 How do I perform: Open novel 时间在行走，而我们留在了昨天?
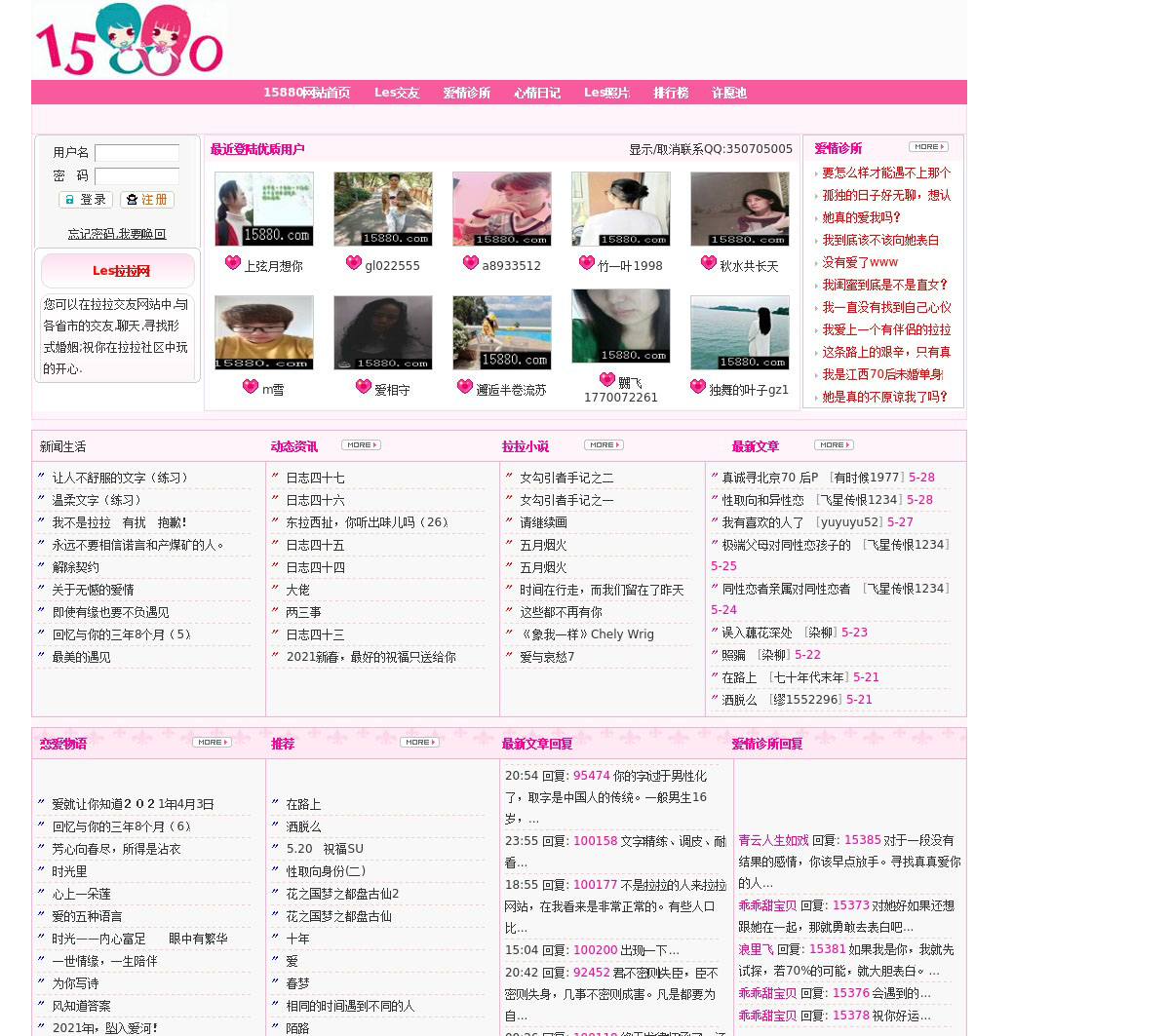[602, 590]
